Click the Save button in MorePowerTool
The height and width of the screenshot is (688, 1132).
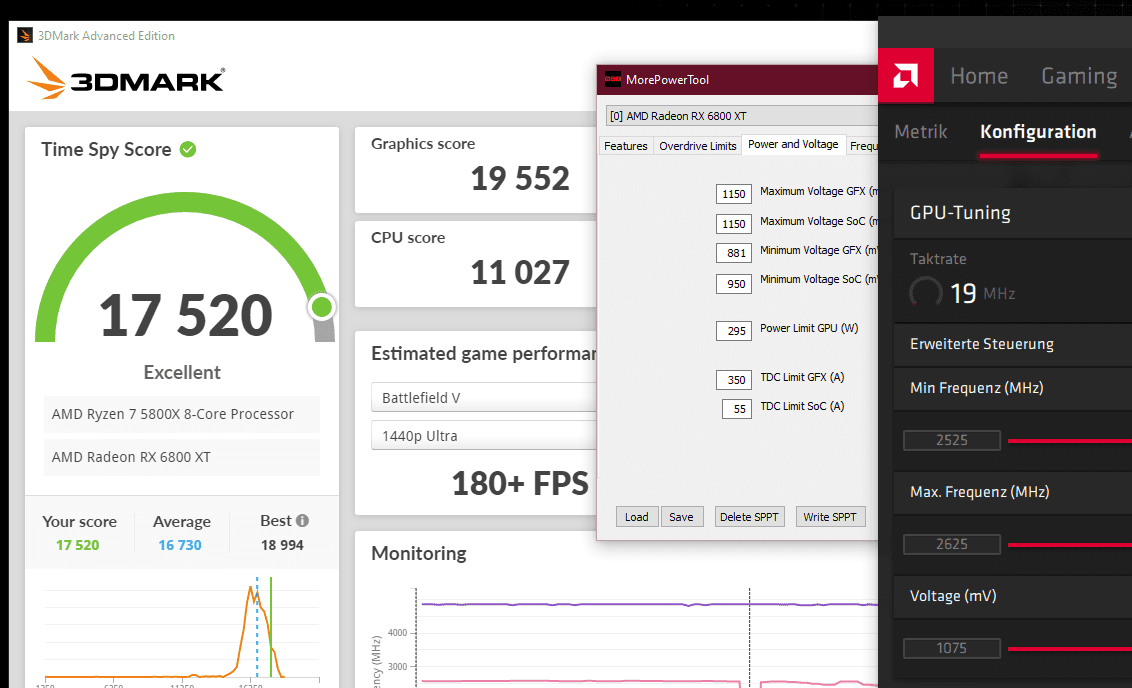681,517
